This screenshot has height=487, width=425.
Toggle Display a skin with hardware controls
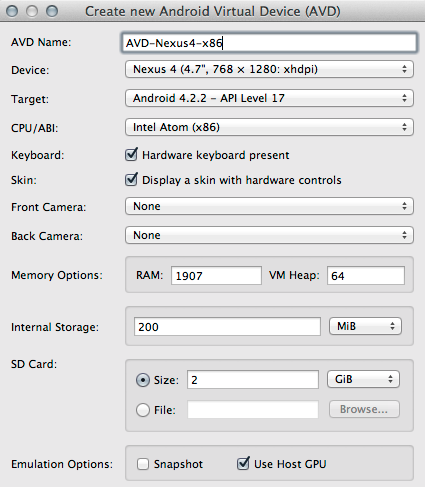point(131,179)
